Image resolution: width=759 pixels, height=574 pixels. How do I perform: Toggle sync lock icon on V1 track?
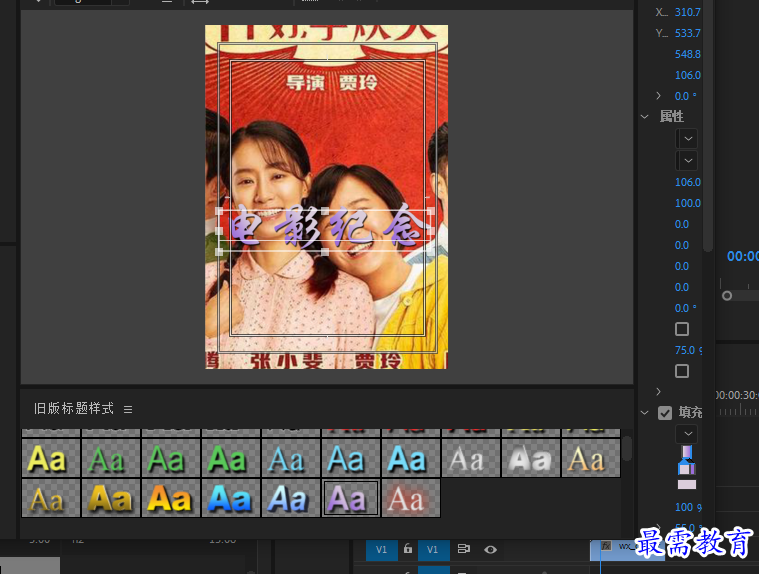pyautogui.click(x=463, y=549)
